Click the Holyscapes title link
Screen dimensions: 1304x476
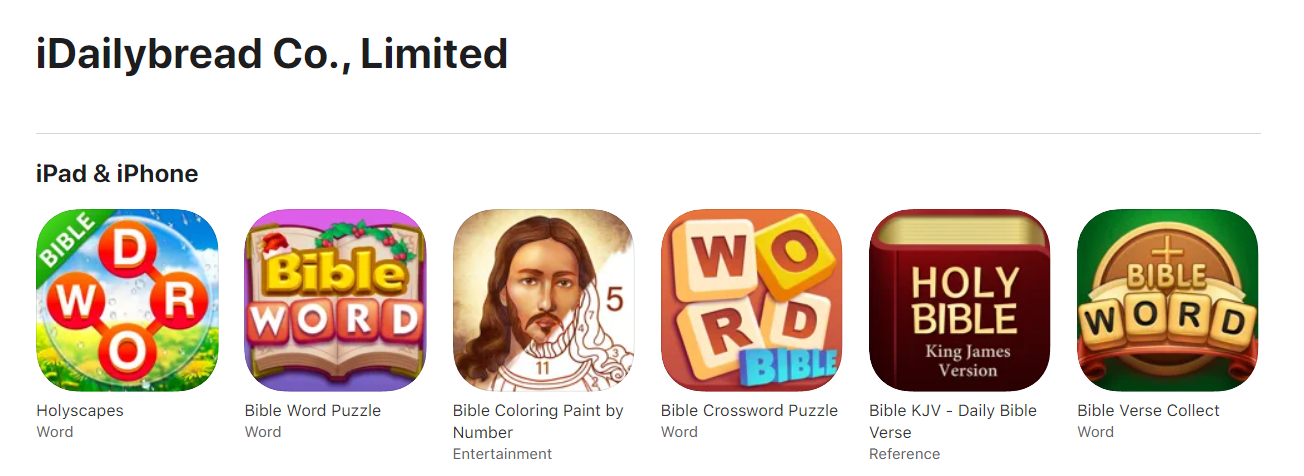[x=80, y=411]
